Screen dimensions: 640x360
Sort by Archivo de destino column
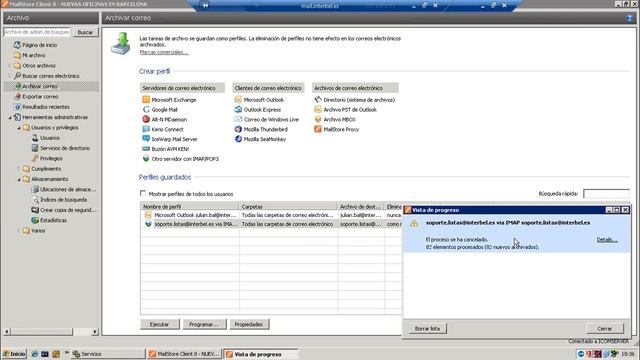point(361,207)
